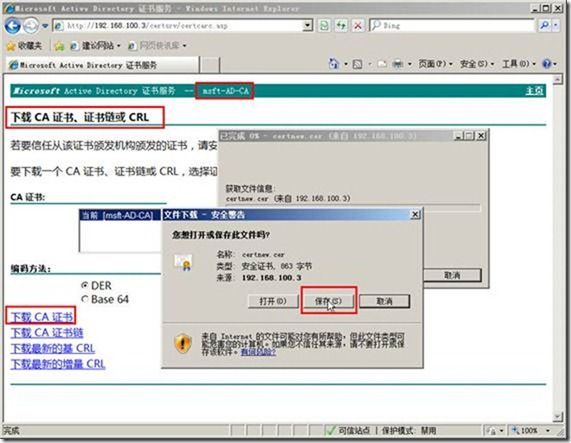Click the 下载最新的基 CRL link
Screen dimensions: 571x443
pos(53,348)
